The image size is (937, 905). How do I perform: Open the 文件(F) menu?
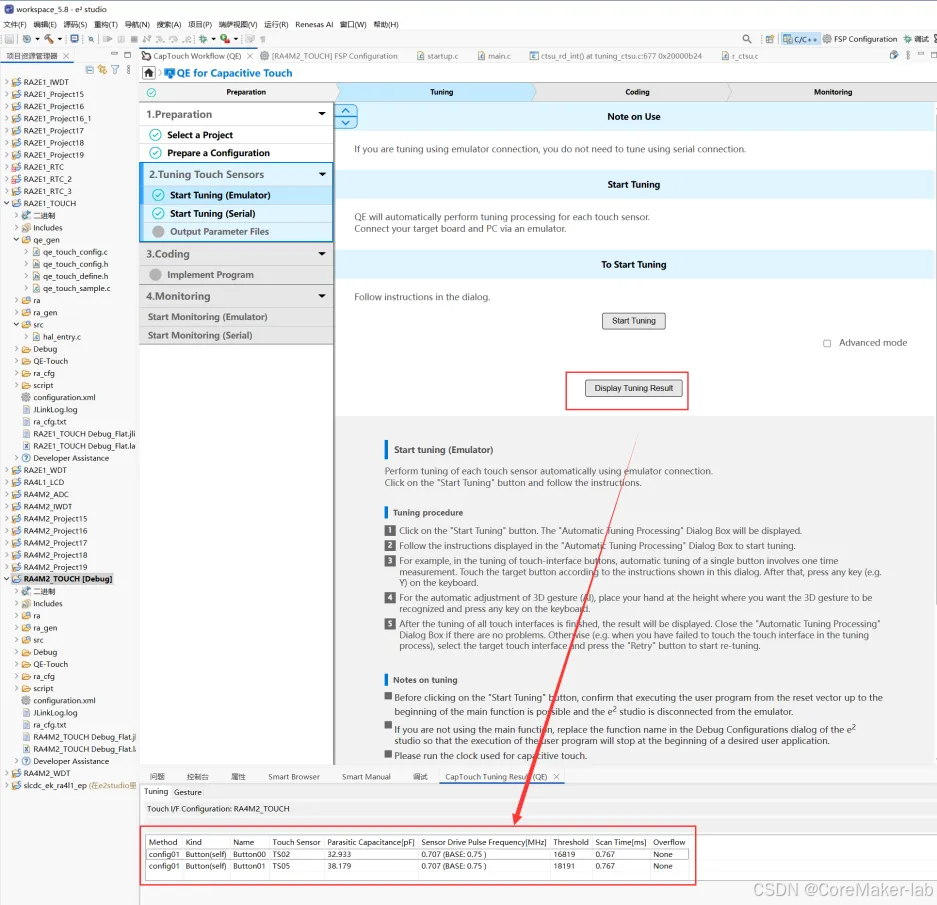(15, 25)
